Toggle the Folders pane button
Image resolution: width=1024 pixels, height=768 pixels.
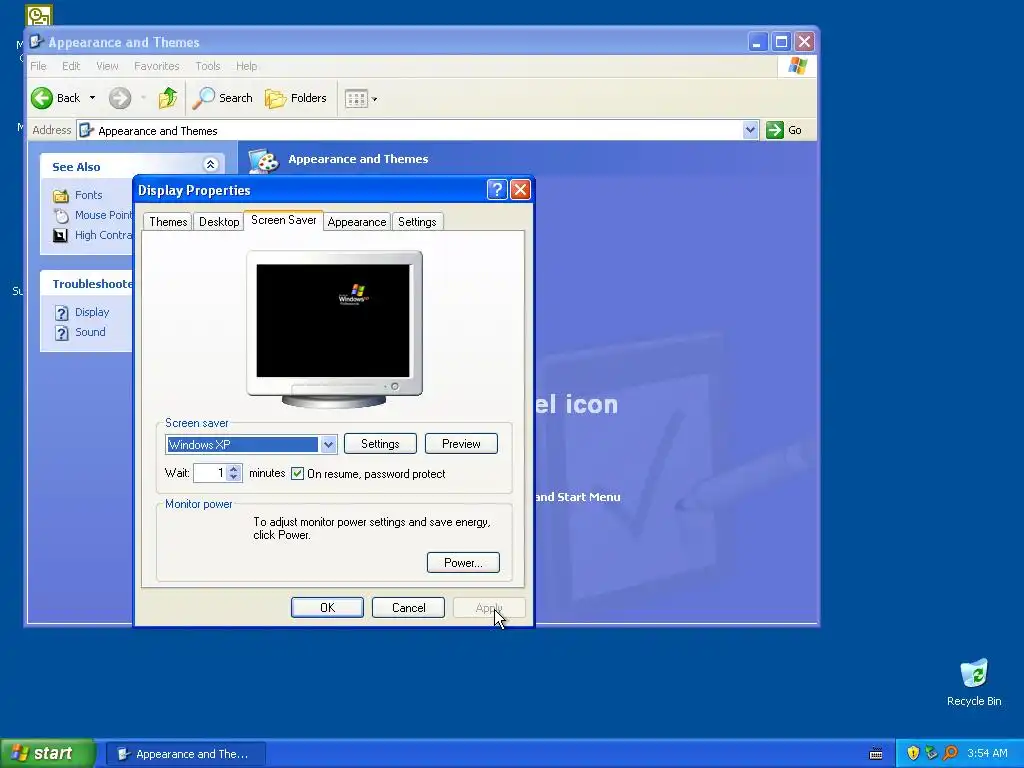coord(296,98)
